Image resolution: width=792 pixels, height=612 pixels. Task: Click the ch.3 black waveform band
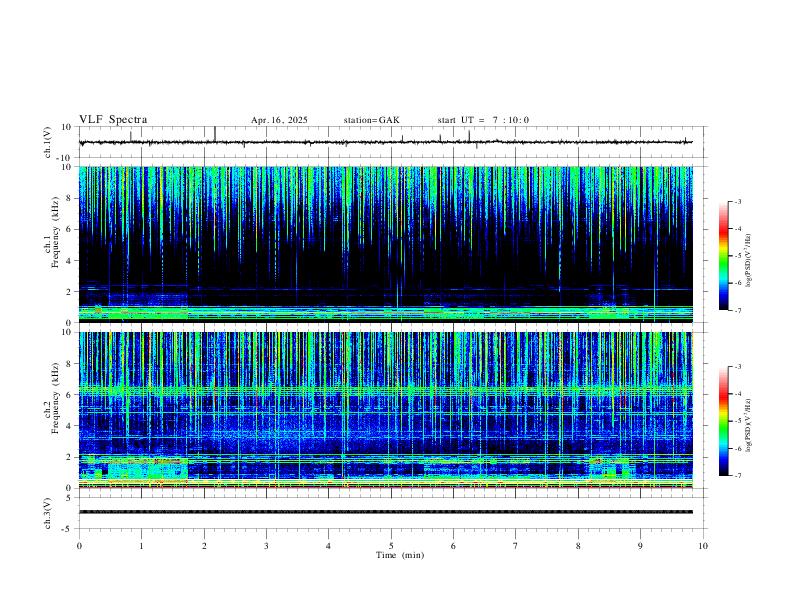[x=386, y=512]
